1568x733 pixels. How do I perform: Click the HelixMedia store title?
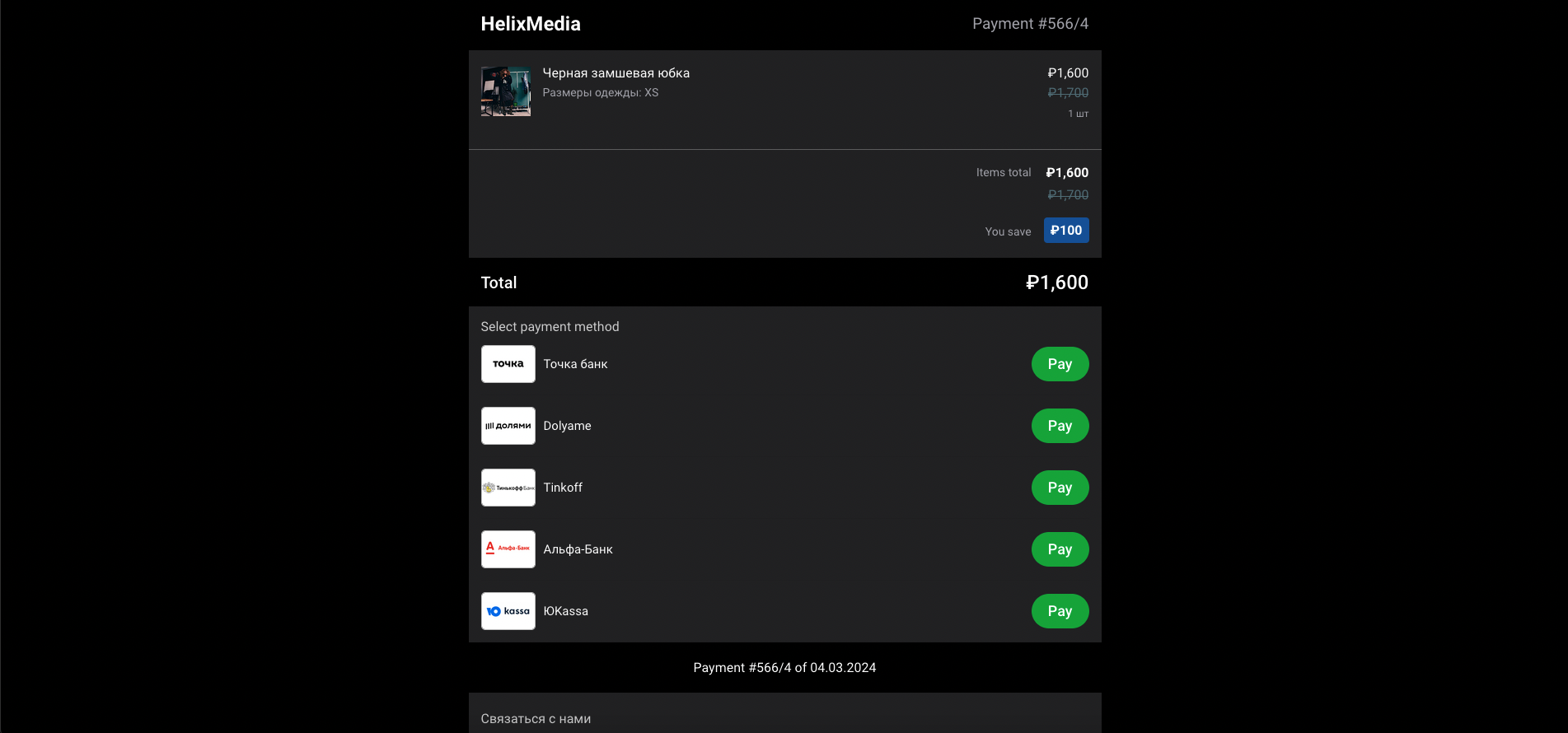(x=531, y=24)
